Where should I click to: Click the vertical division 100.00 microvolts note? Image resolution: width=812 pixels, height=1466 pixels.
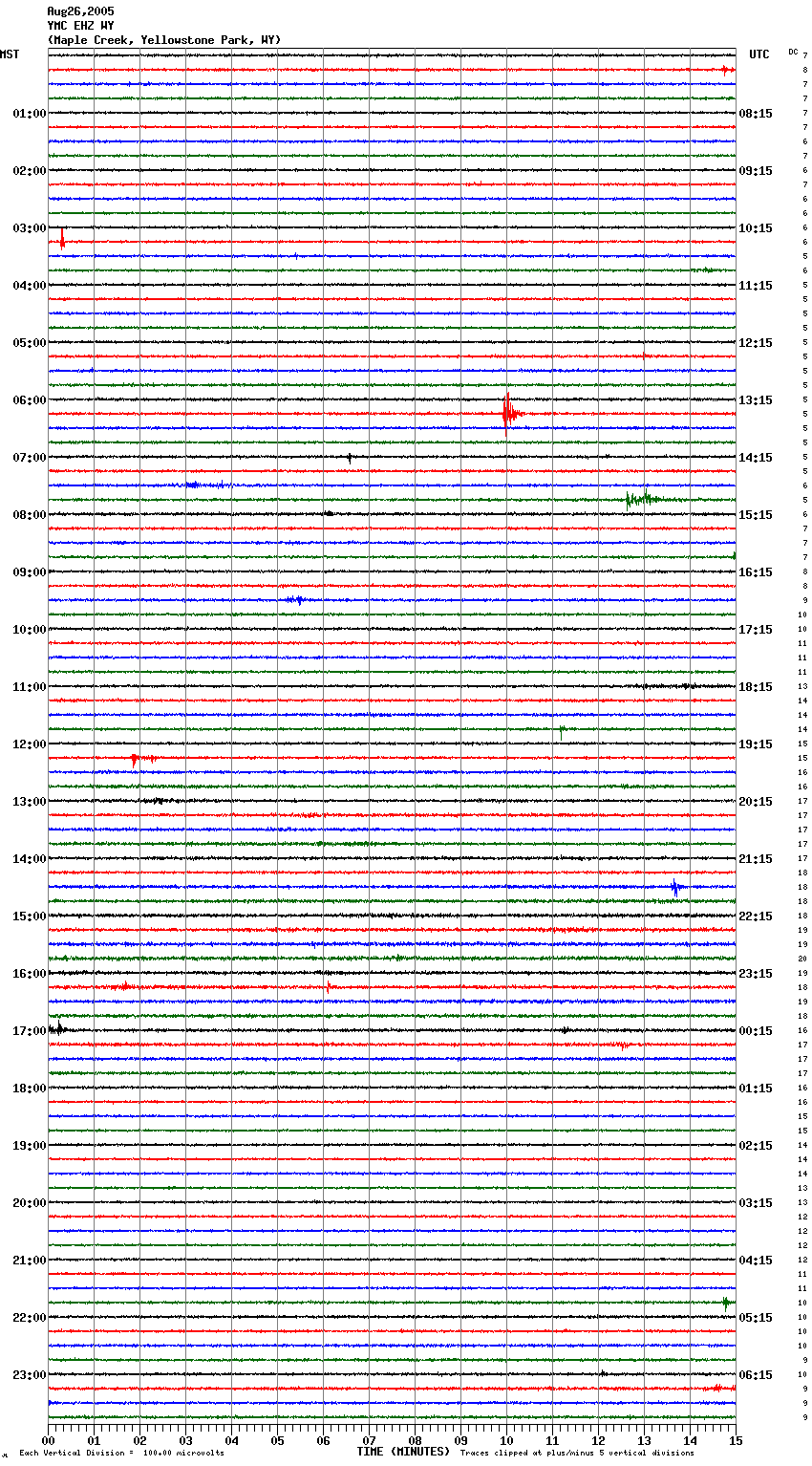click(x=121, y=1454)
